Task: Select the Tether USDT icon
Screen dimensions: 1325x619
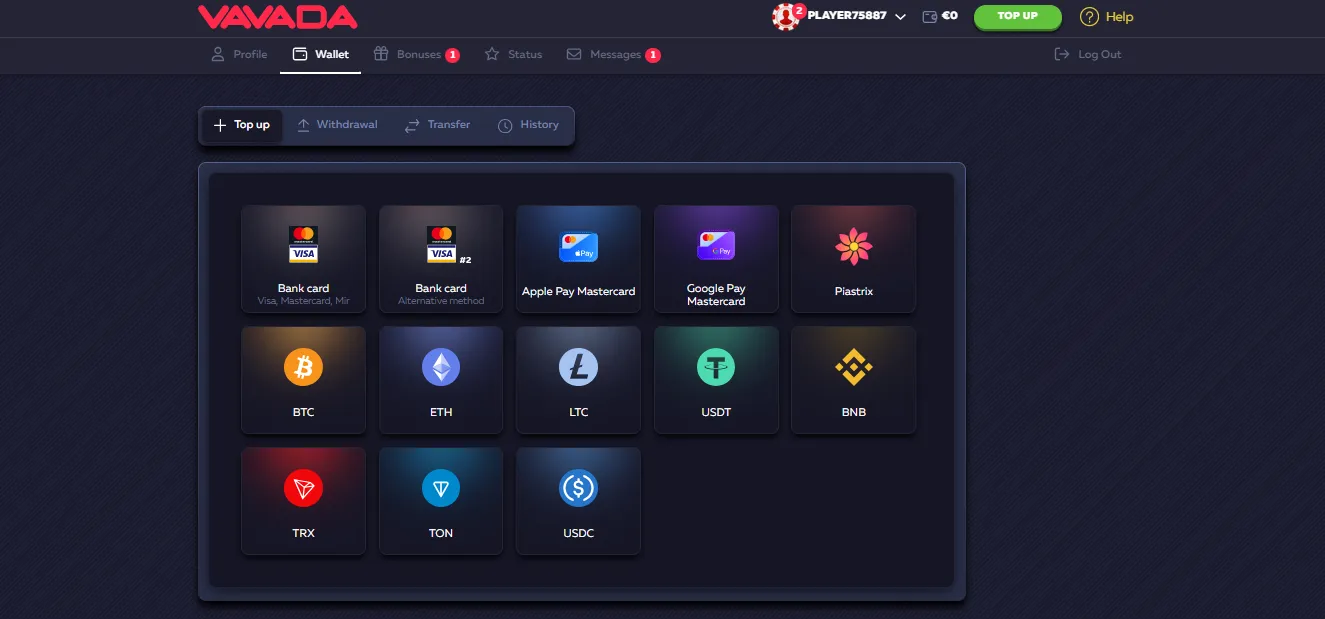Action: click(x=716, y=368)
